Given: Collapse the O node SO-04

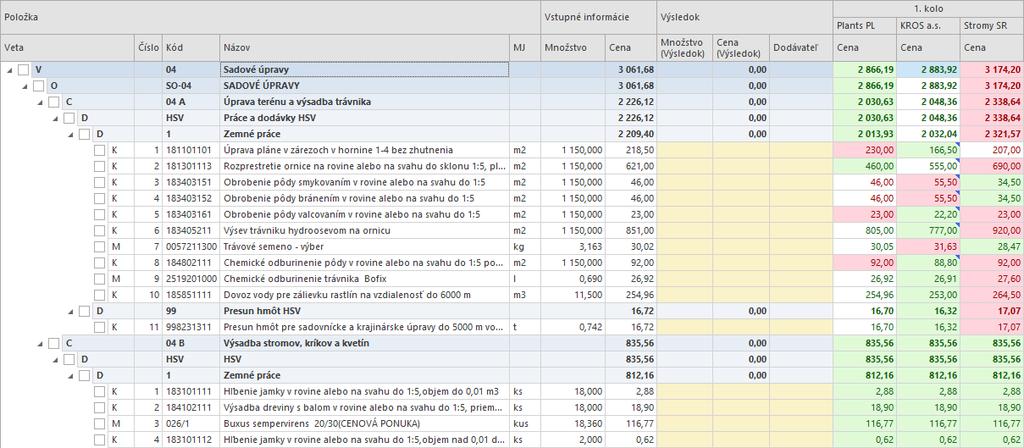Looking at the screenshot, I should (25, 86).
